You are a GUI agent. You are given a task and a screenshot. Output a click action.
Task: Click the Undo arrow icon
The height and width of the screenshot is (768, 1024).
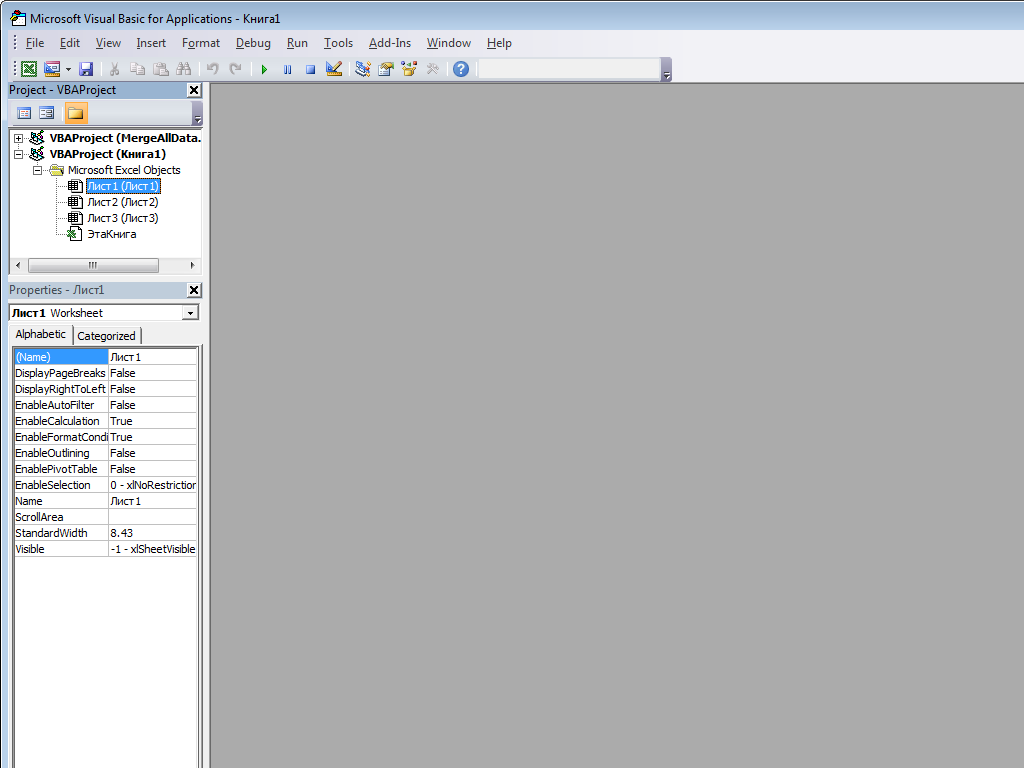(x=212, y=69)
